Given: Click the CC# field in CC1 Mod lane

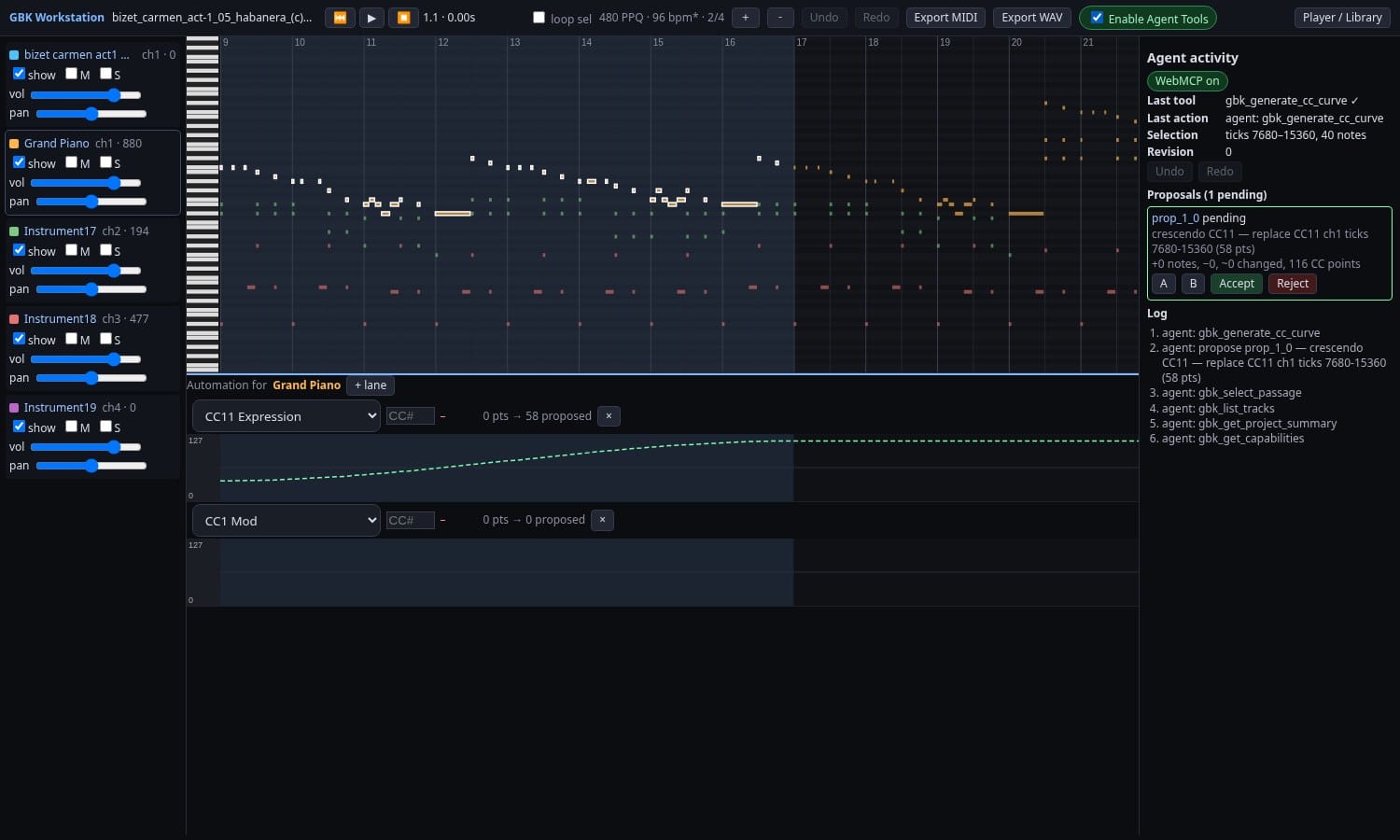Looking at the screenshot, I should pyautogui.click(x=411, y=520).
